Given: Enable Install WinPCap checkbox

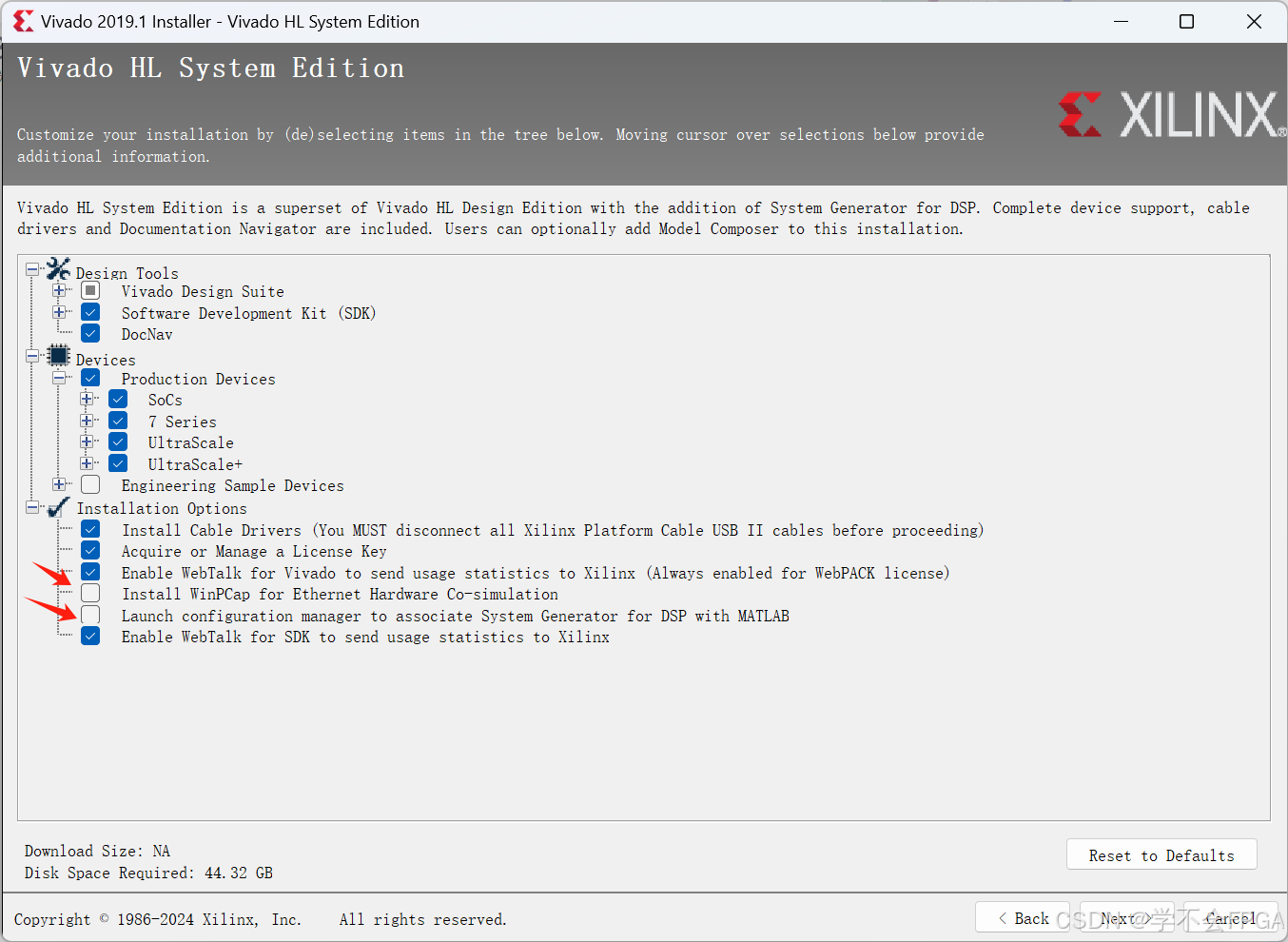Looking at the screenshot, I should tap(90, 593).
